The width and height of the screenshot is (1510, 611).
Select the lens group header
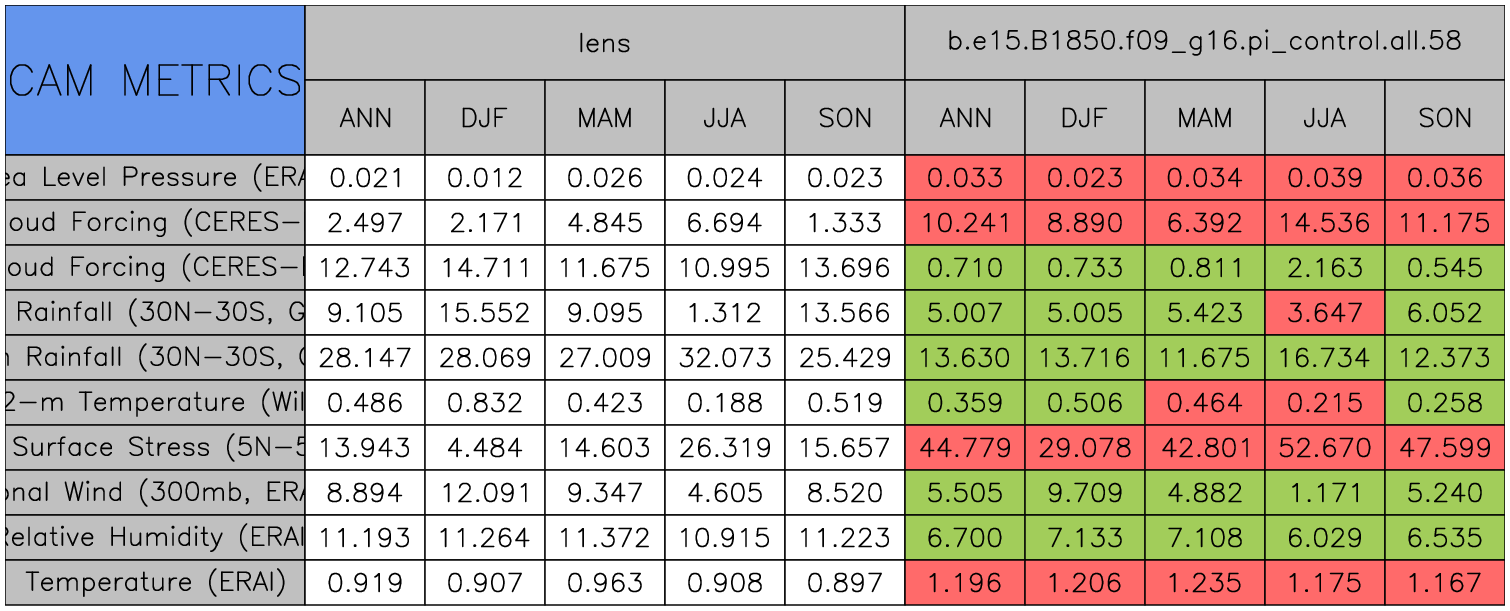point(604,42)
